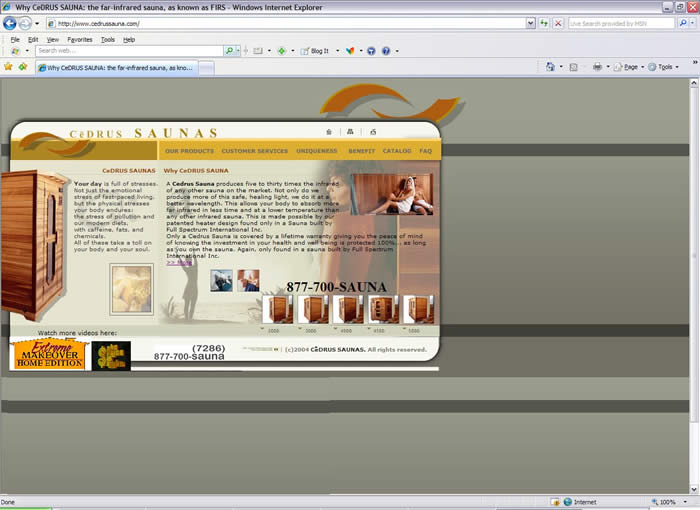Click the site home icon in header
The width and height of the screenshot is (700, 510).
329,132
